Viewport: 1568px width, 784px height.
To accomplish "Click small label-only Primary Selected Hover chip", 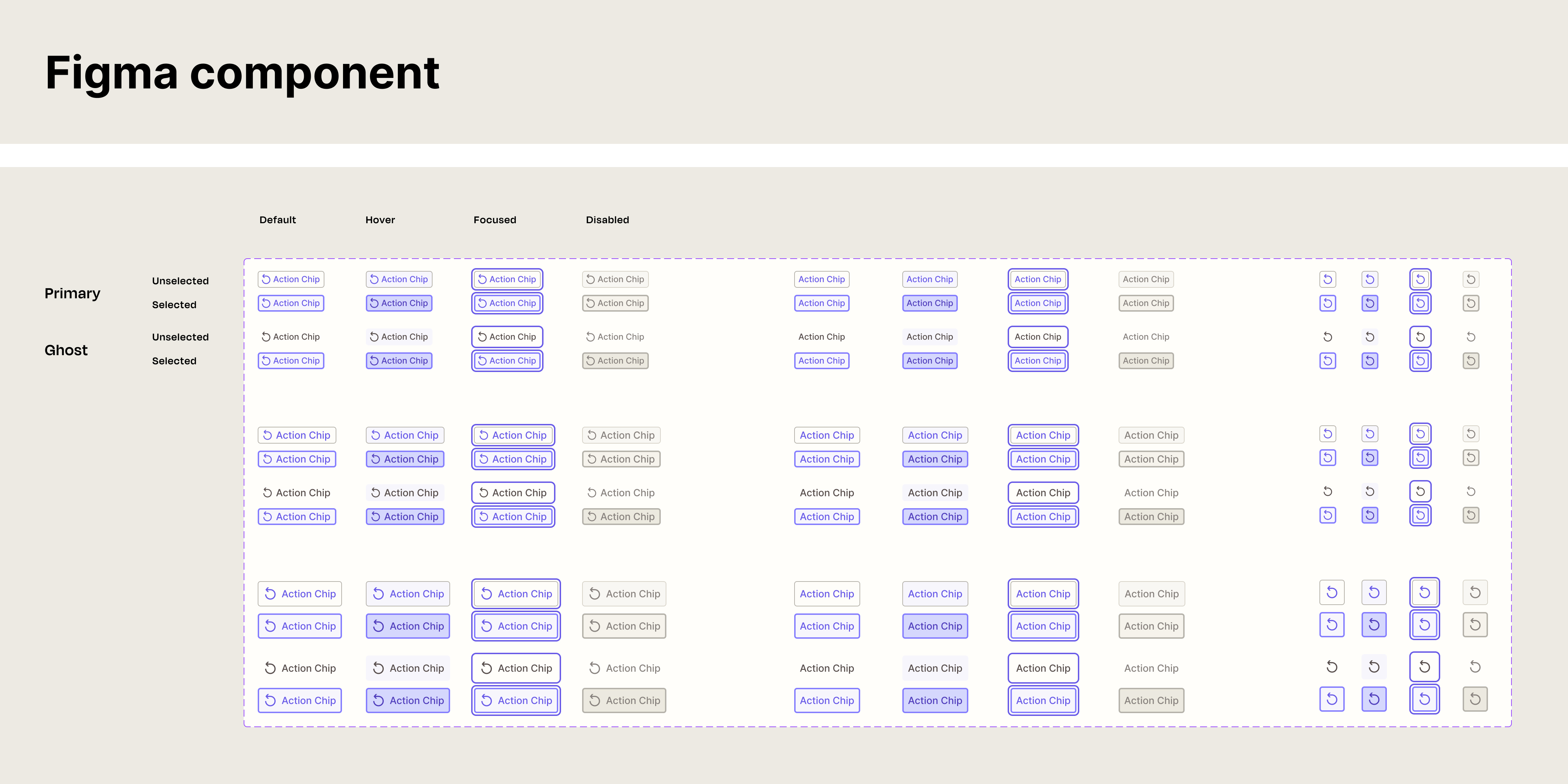I will [x=930, y=303].
